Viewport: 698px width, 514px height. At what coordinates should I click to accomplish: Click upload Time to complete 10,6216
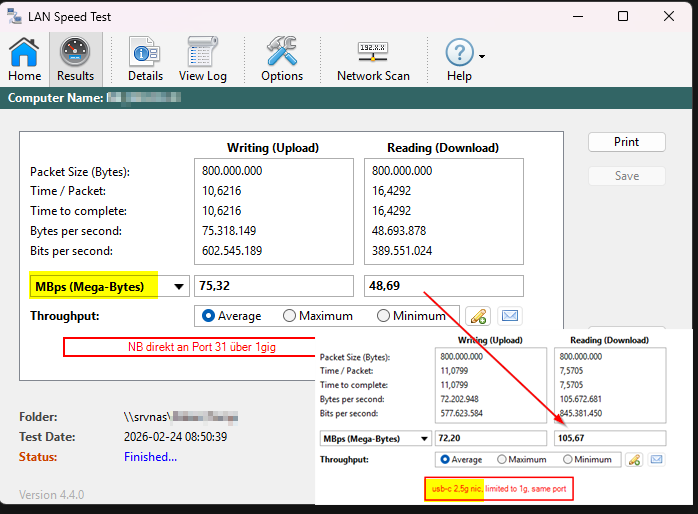[x=221, y=211]
